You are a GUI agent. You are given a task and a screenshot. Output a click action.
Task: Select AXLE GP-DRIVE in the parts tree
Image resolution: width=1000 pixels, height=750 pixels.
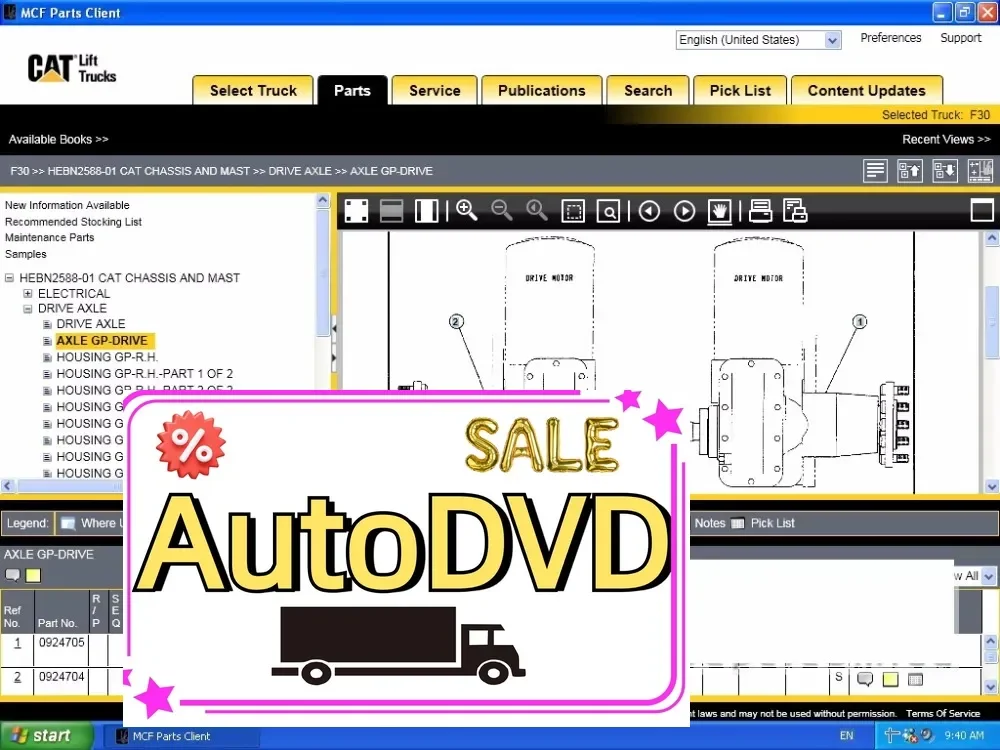pos(104,340)
